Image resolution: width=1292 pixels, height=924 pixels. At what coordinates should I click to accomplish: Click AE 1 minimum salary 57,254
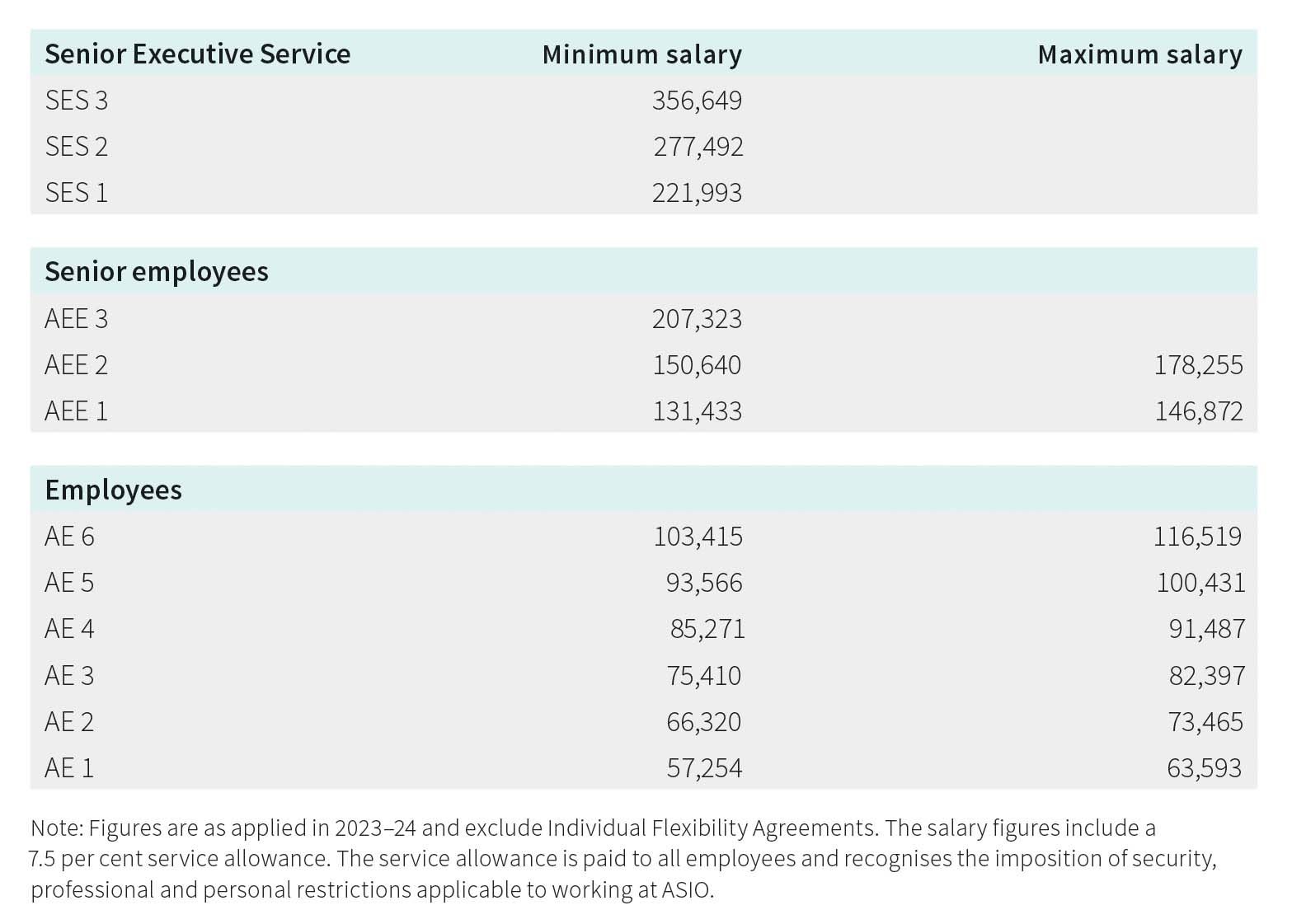coord(704,768)
